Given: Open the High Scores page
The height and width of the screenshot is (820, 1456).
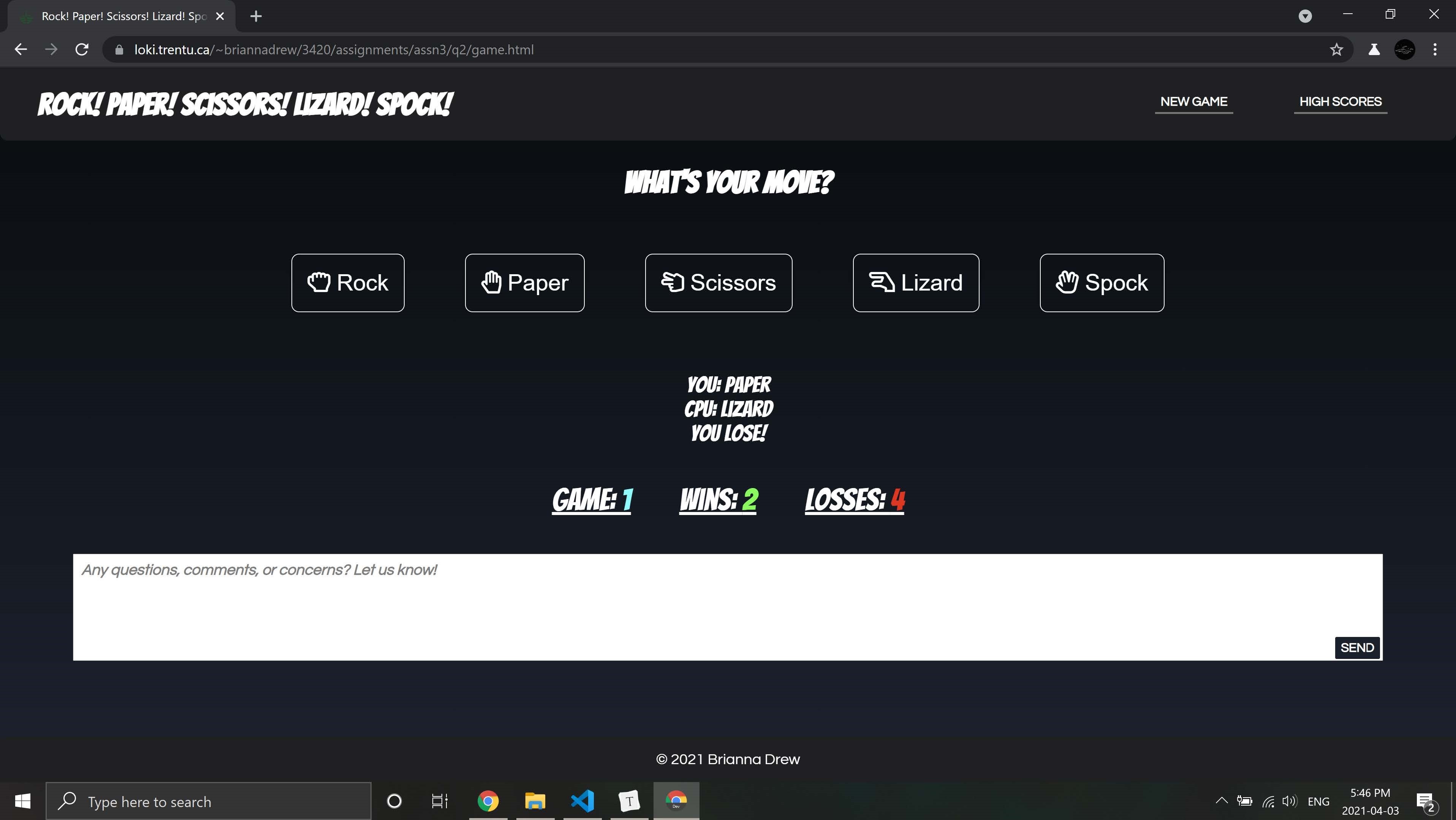Looking at the screenshot, I should pos(1340,102).
